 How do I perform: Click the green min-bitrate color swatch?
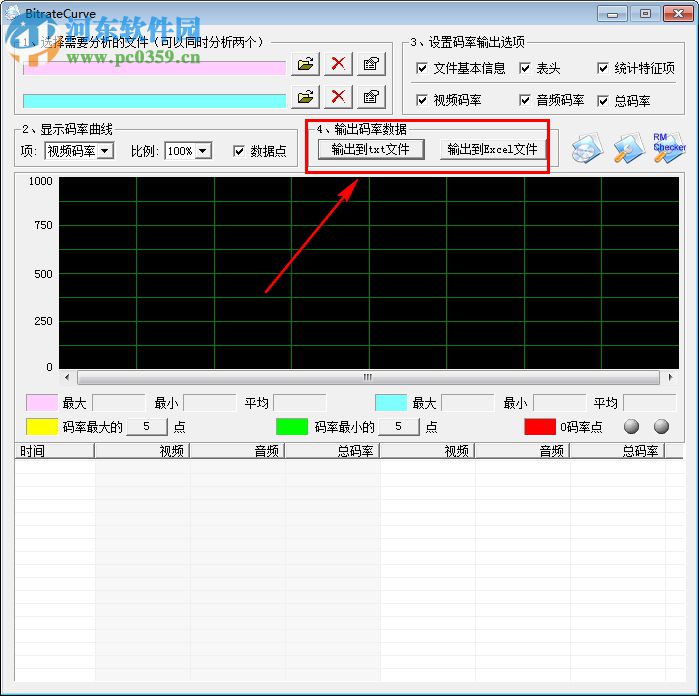pyautogui.click(x=292, y=427)
